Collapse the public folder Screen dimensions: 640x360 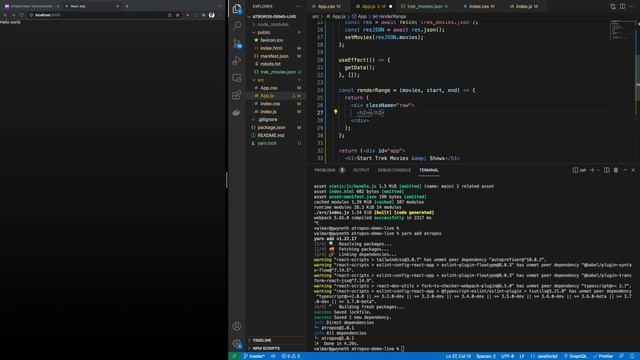point(264,32)
